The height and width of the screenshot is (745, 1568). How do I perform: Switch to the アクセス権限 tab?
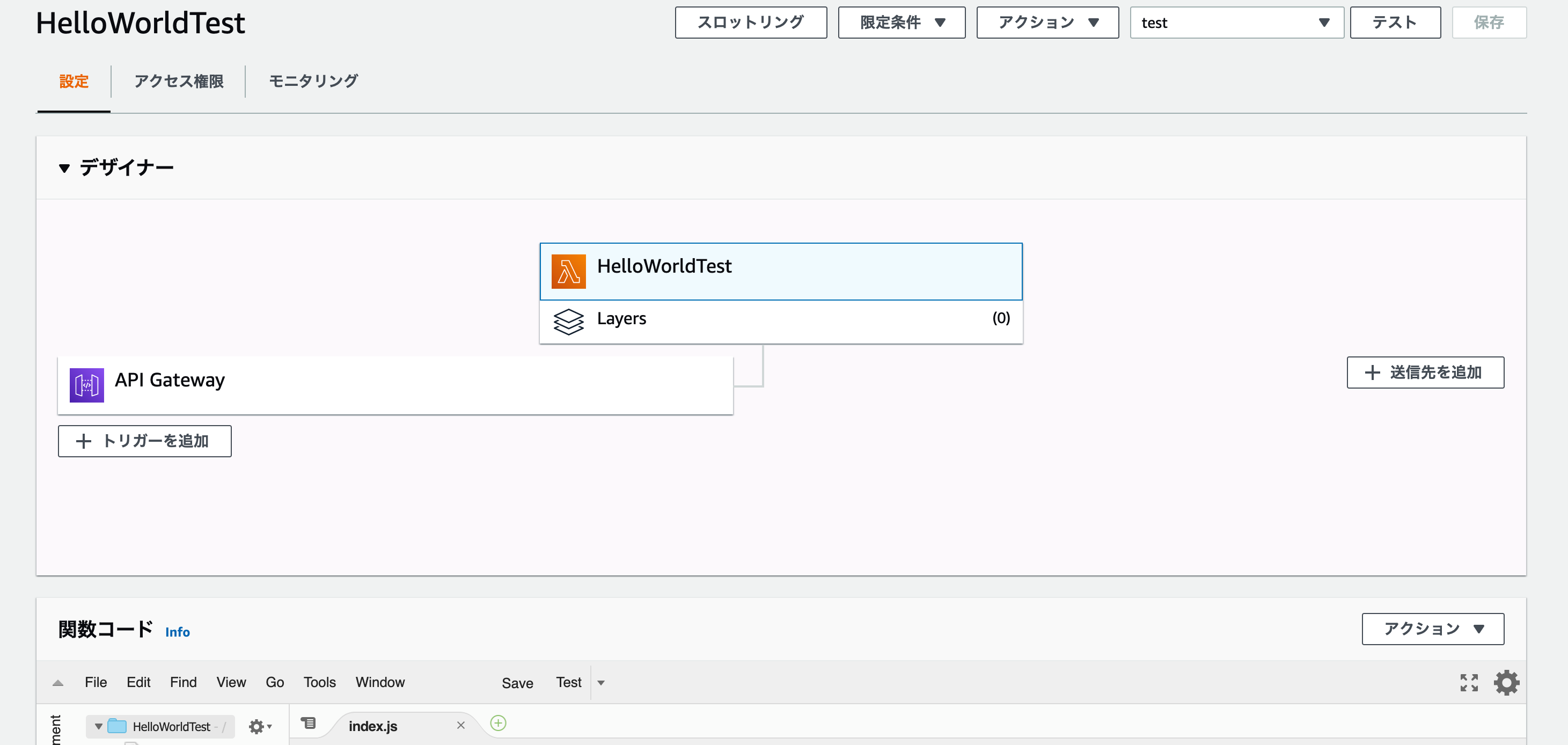tap(178, 81)
